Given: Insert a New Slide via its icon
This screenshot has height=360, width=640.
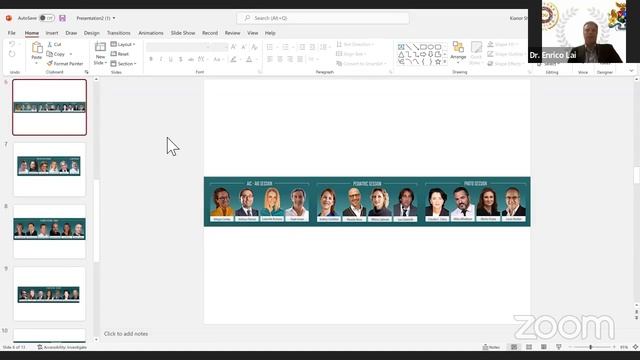Looking at the screenshot, I should click(100, 47).
